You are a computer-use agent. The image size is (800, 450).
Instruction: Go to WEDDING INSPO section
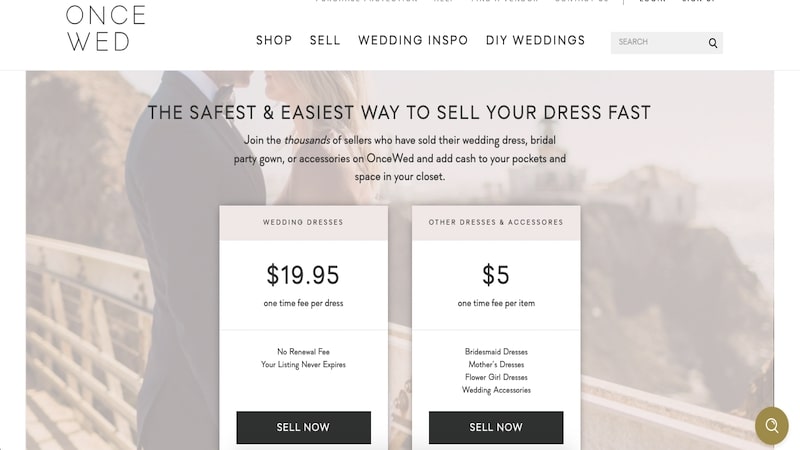click(x=413, y=40)
